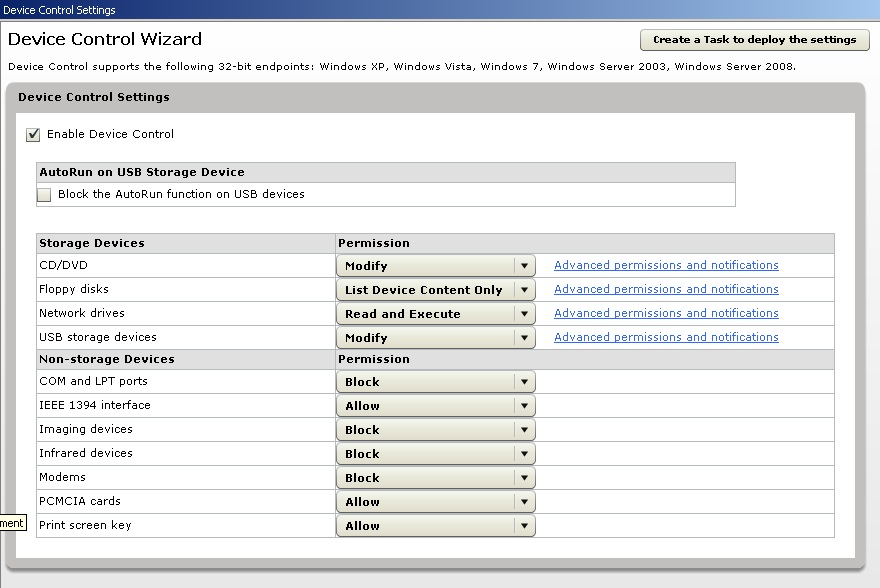The width and height of the screenshot is (880, 588).
Task: Open Advanced permissions for CD/DVD
Action: coord(666,265)
